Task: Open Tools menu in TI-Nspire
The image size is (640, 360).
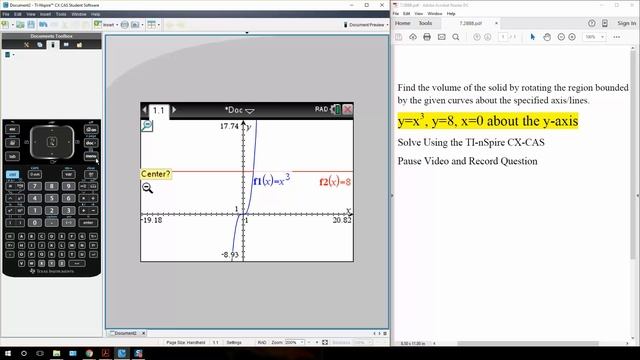Action: (61, 14)
